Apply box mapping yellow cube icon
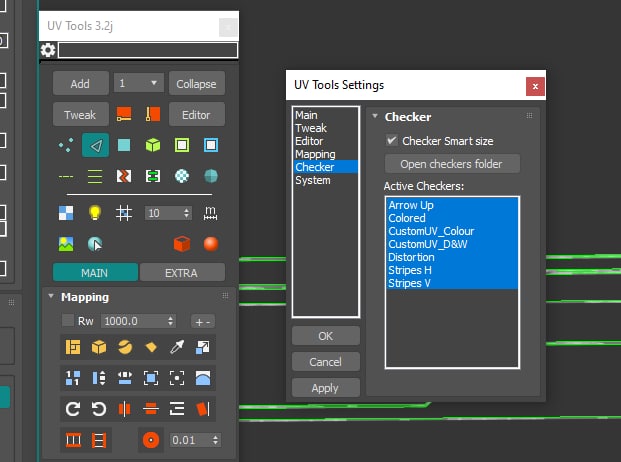This screenshot has width=621, height=462. coord(99,347)
